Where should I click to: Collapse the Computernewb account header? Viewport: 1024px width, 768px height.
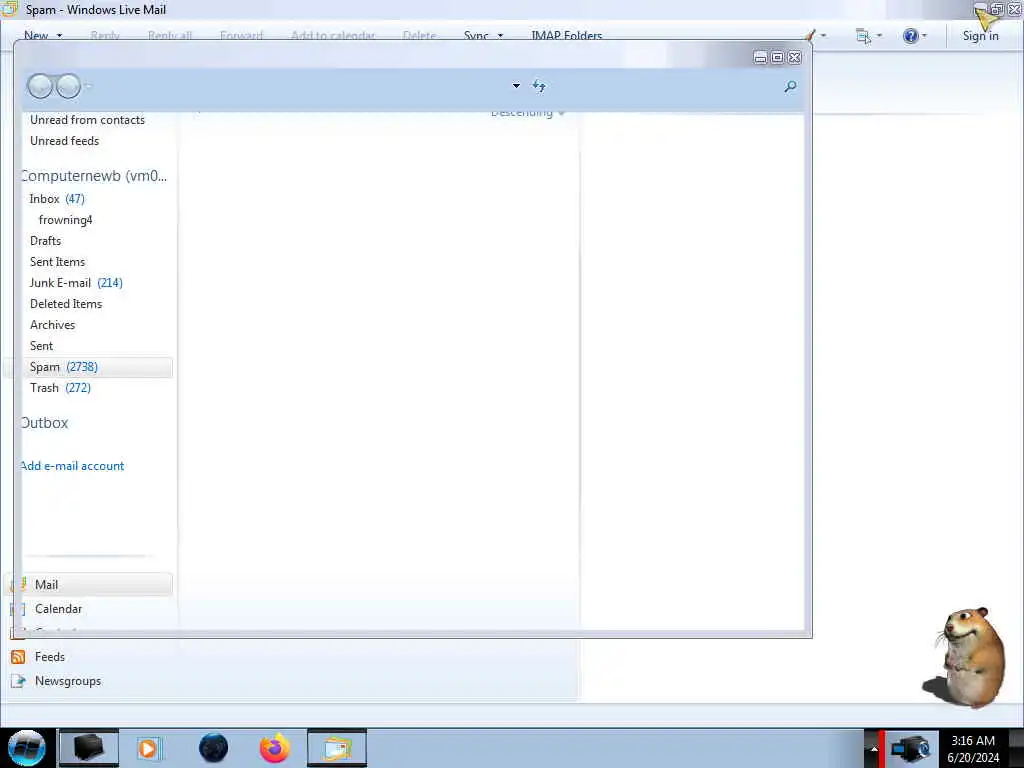coord(94,176)
